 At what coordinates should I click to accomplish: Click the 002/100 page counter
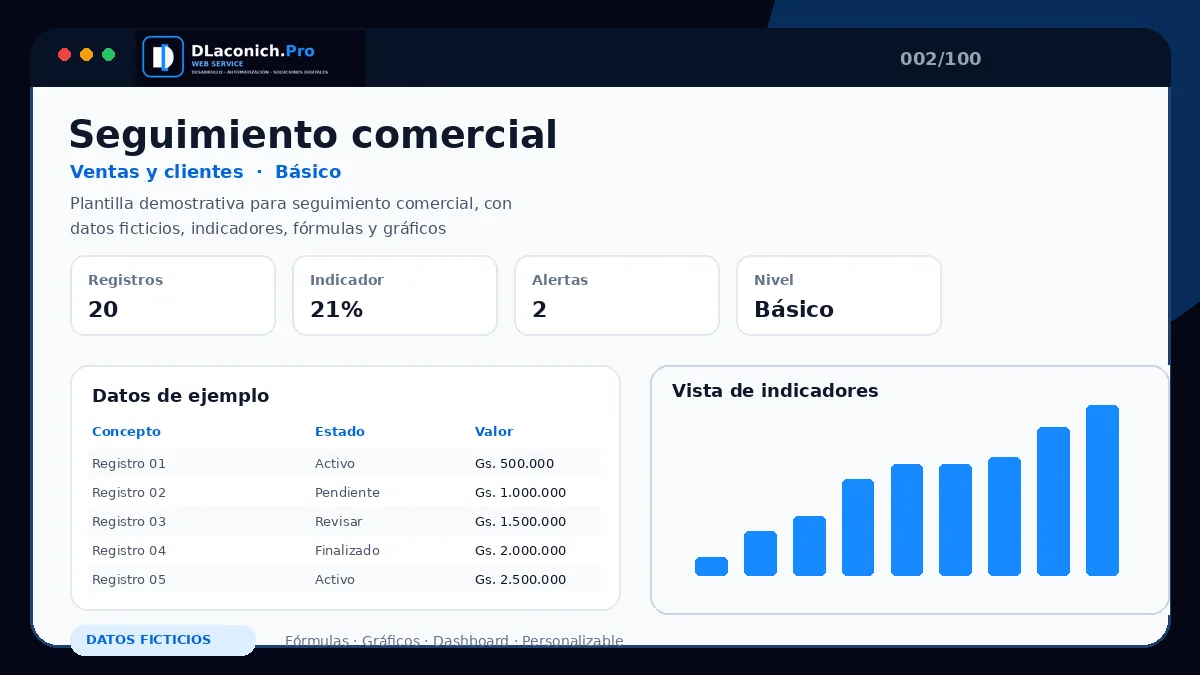(x=940, y=59)
